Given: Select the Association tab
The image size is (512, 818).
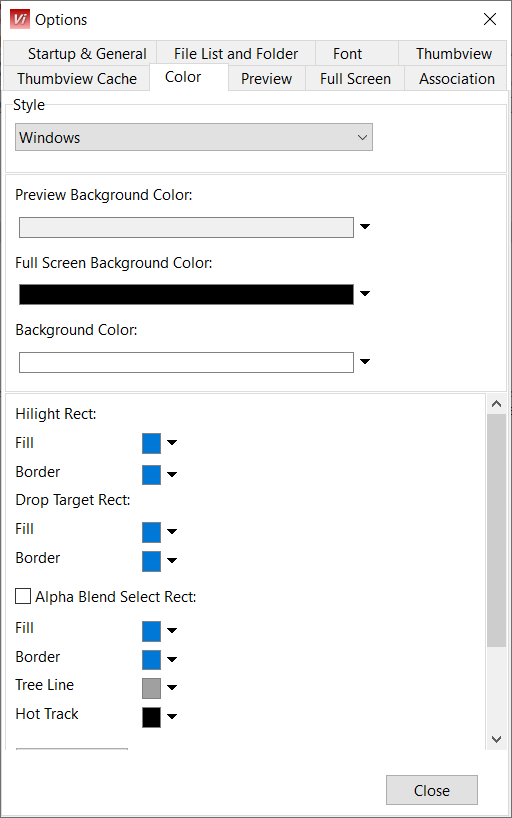Looking at the screenshot, I should 456,79.
